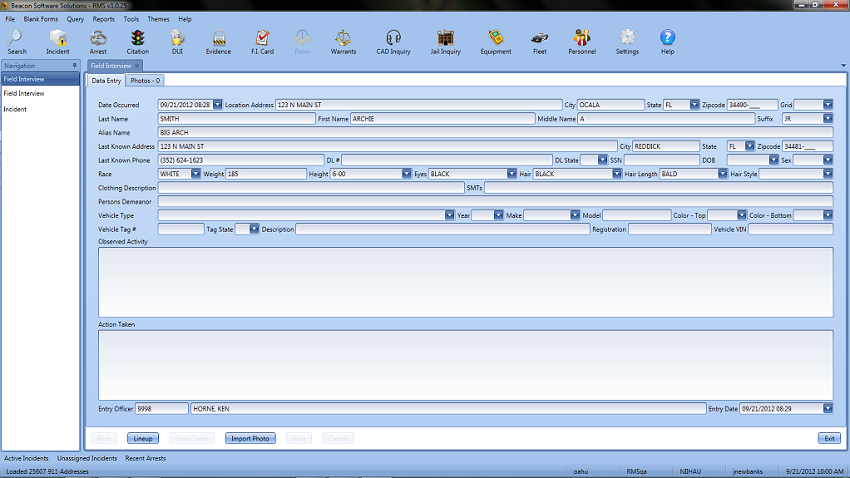Open the Warrants scales icon
This screenshot has width=850, height=478.
pyautogui.click(x=343, y=39)
